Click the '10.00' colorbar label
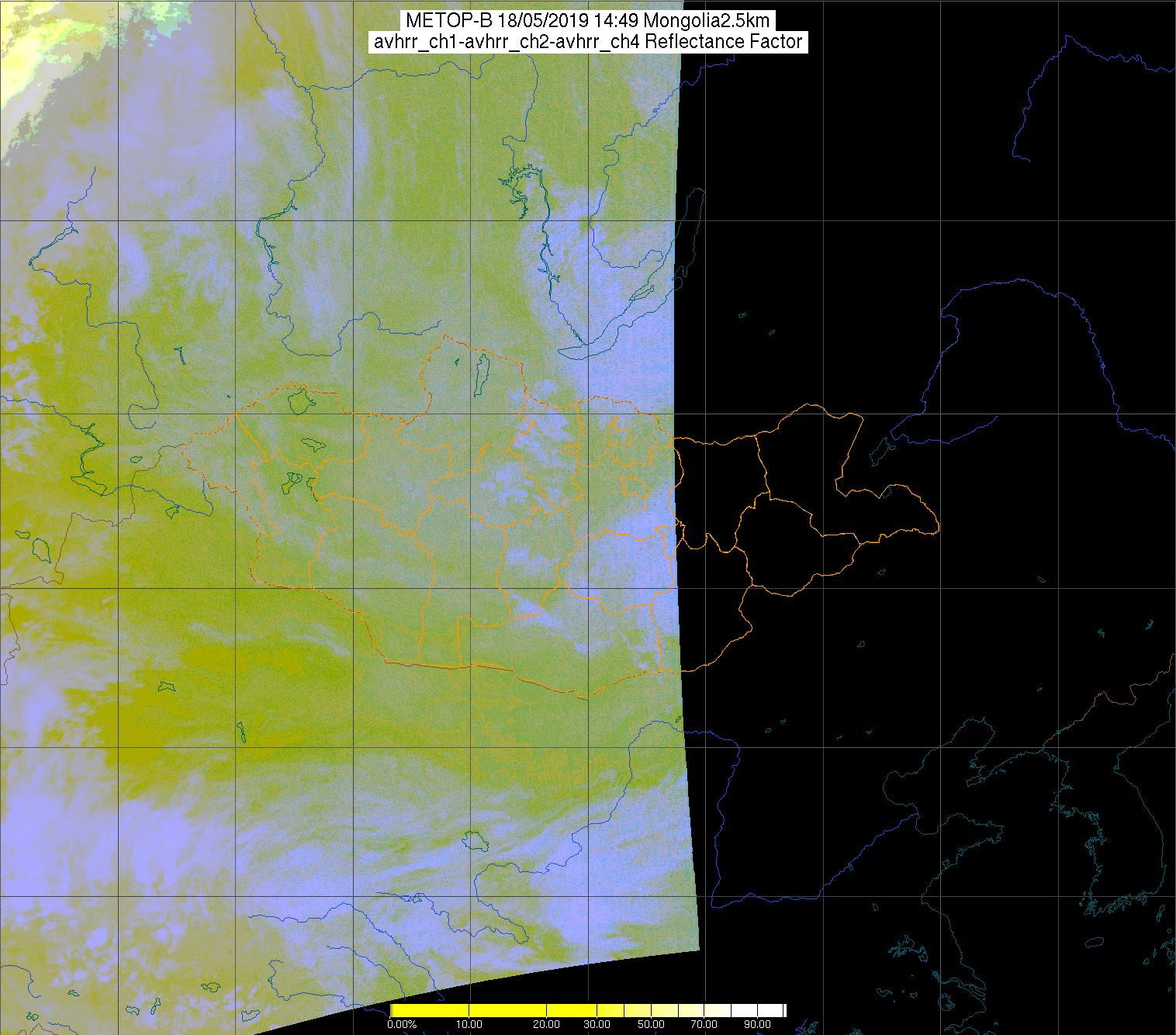The width and height of the screenshot is (1176, 1035). coord(470,1025)
